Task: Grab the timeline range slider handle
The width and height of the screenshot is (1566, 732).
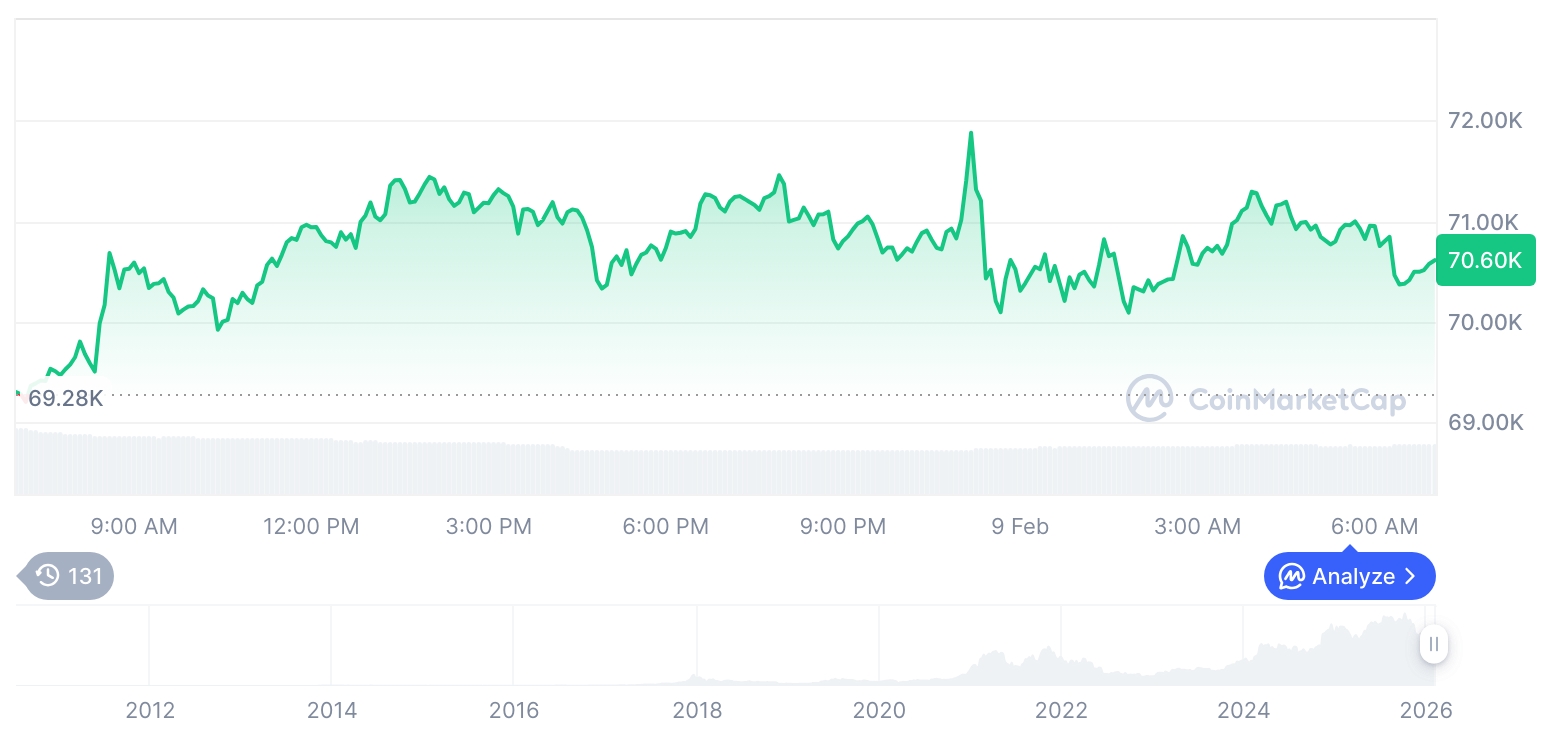Action: (x=1434, y=644)
